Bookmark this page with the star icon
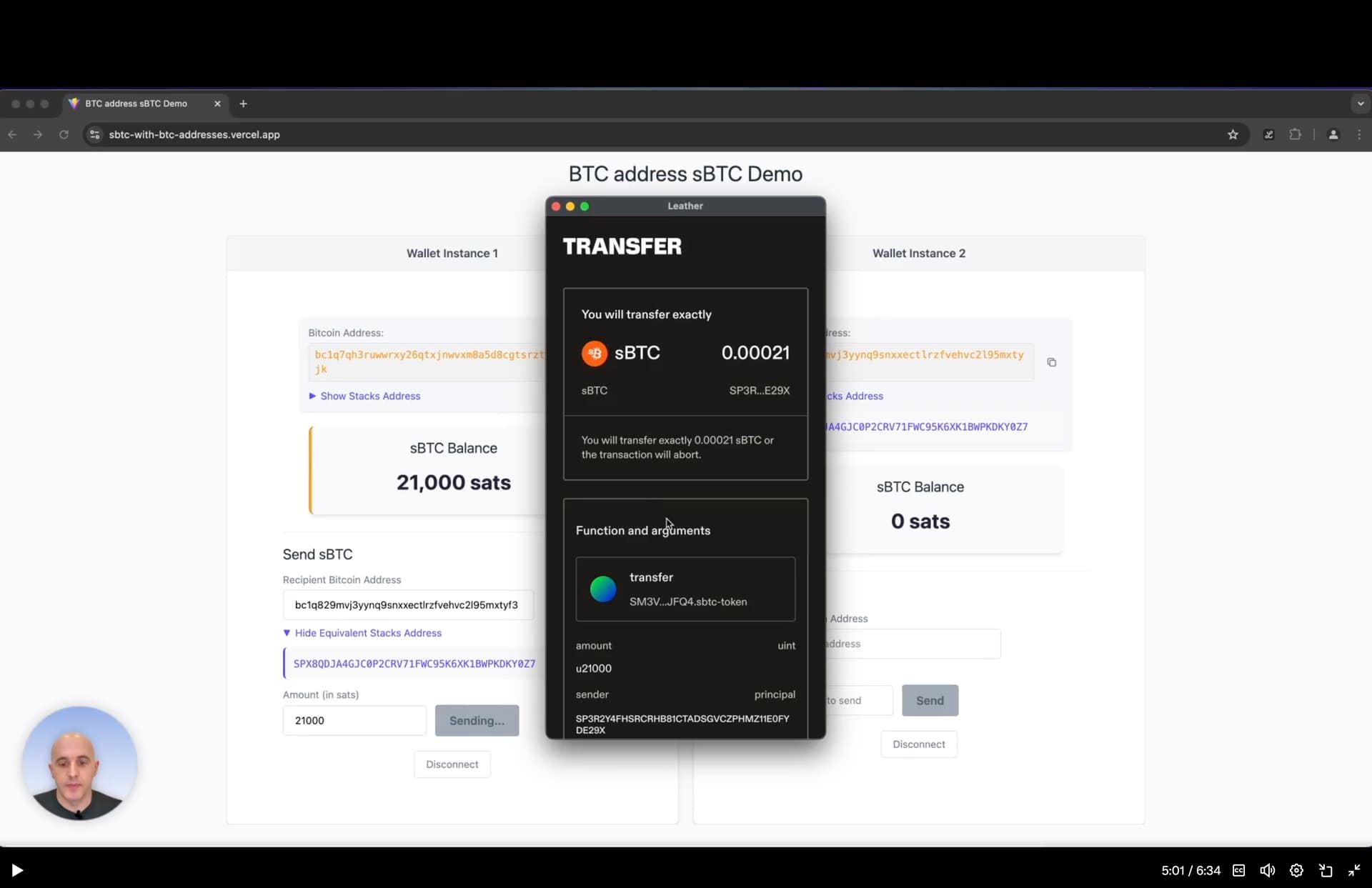This screenshot has height=888, width=1372. 1233,134
